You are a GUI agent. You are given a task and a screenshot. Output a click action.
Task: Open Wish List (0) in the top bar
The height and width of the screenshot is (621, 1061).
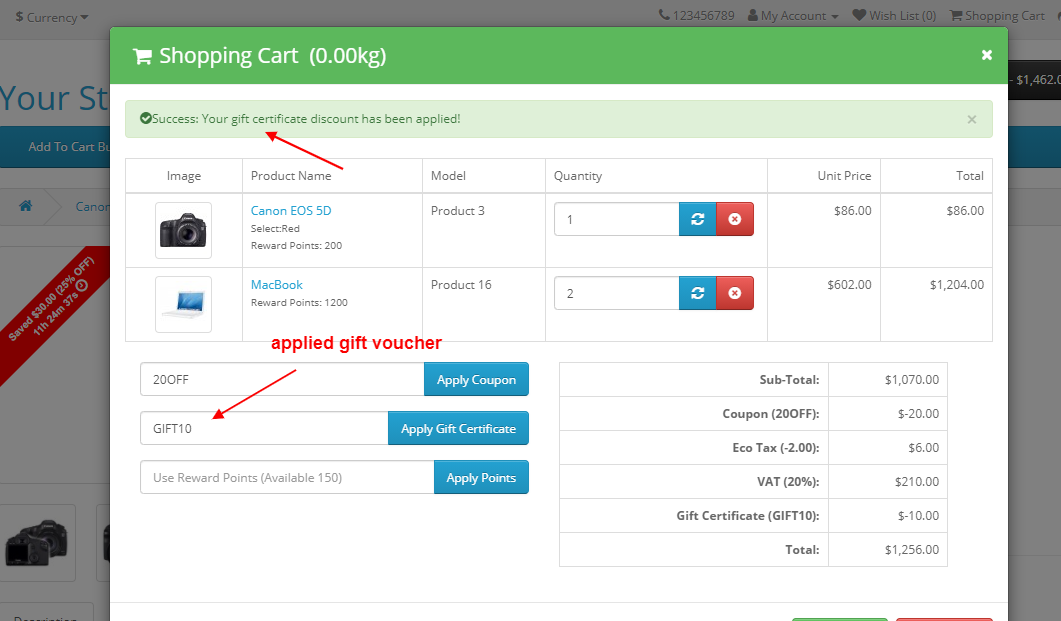[895, 15]
